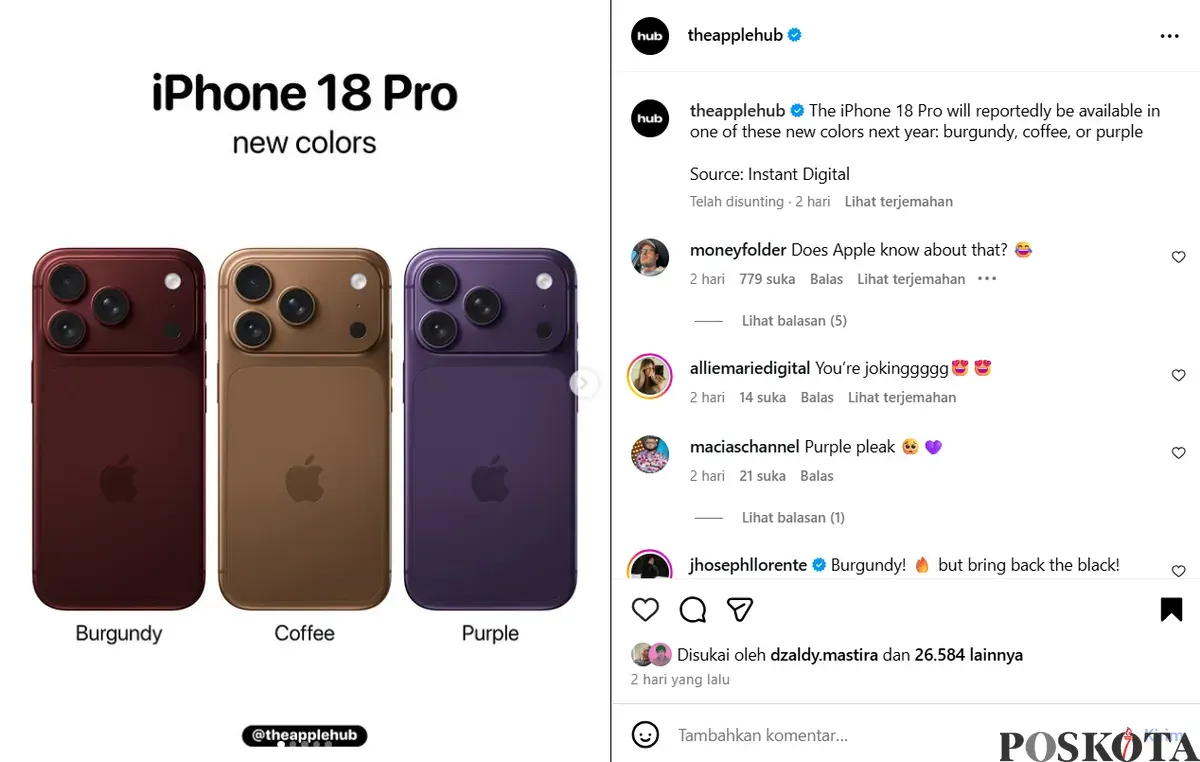1200x762 pixels.
Task: Open more options on moneyfolder's comment
Action: pos(987,279)
